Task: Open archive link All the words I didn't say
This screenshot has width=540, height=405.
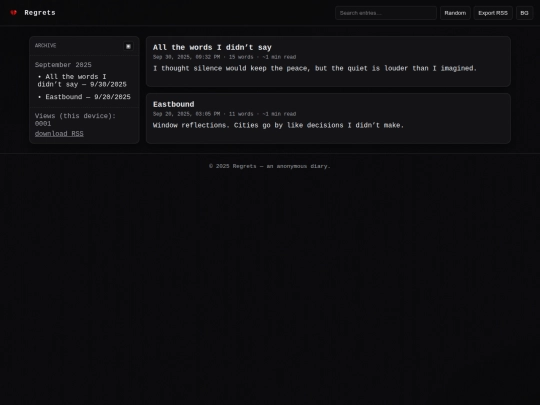Action: [82, 81]
